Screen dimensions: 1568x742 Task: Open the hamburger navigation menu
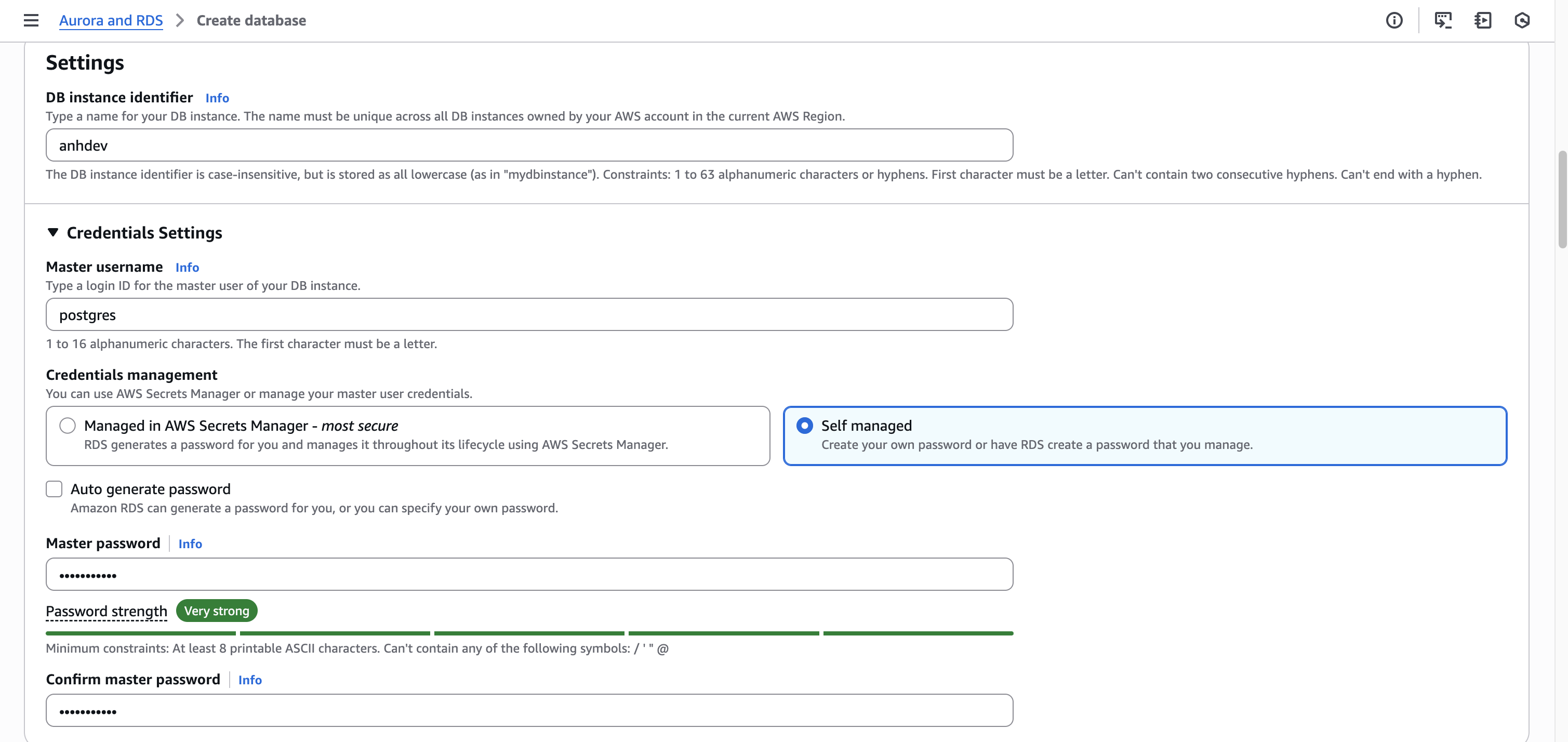tap(31, 21)
